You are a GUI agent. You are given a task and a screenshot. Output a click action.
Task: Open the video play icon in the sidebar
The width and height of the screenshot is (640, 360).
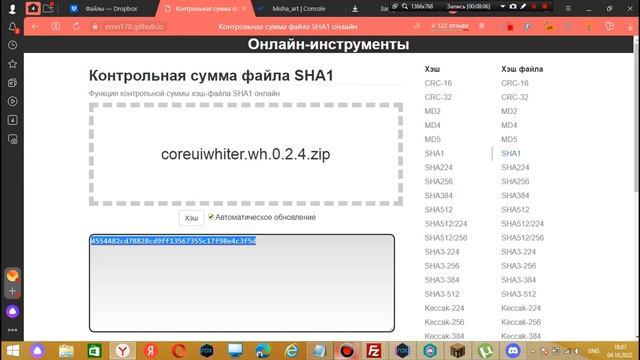pyautogui.click(x=12, y=101)
